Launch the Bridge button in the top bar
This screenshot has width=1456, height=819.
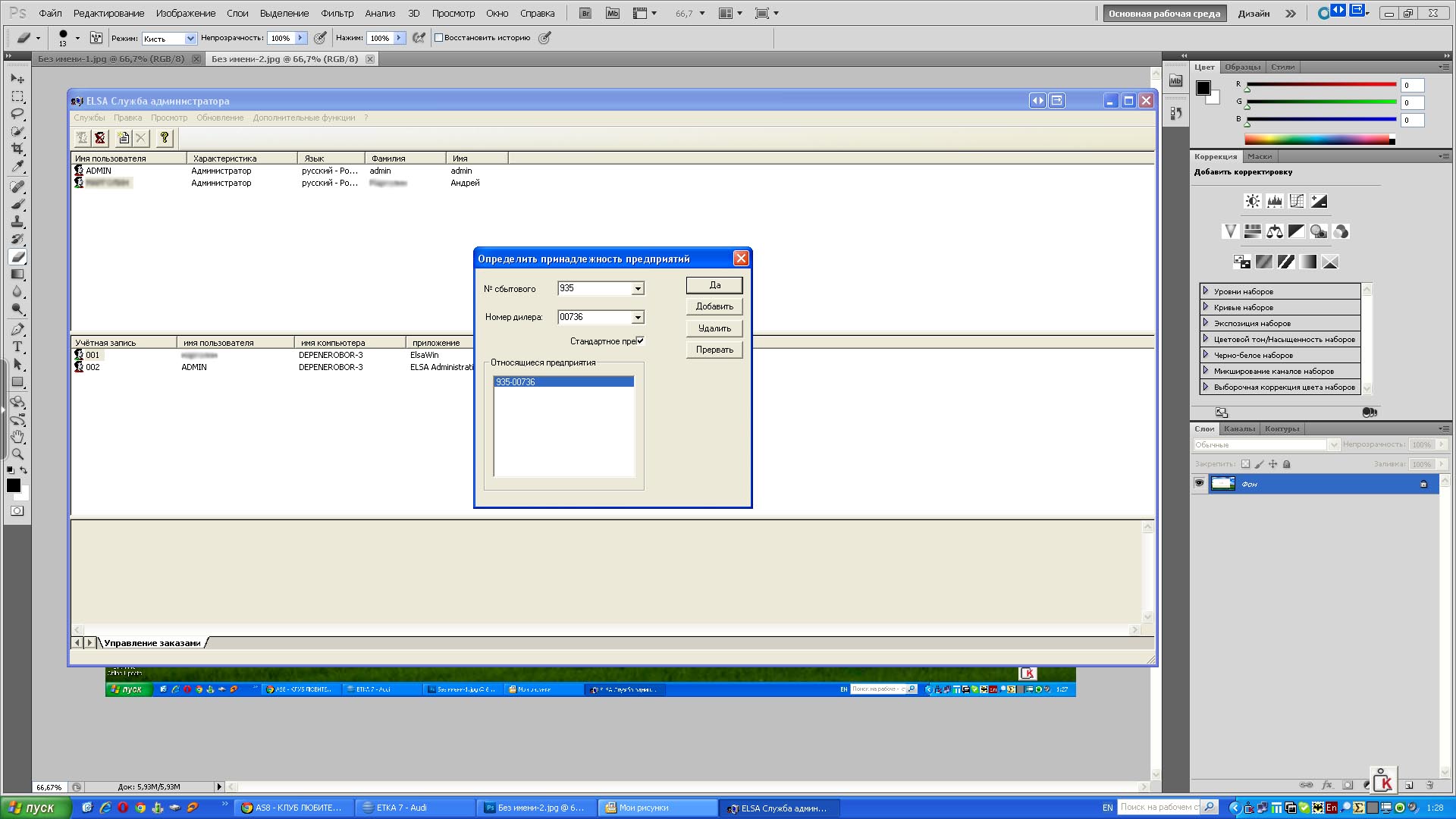(x=585, y=13)
